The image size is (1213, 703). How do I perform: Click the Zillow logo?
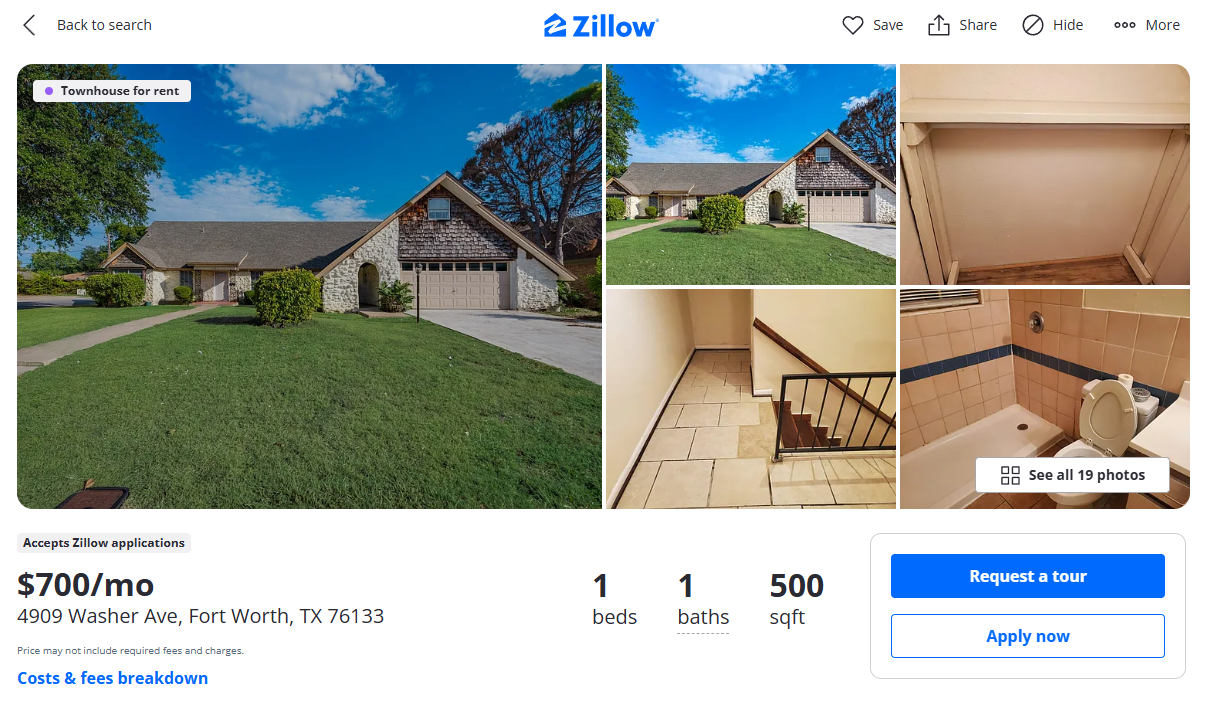tap(601, 25)
